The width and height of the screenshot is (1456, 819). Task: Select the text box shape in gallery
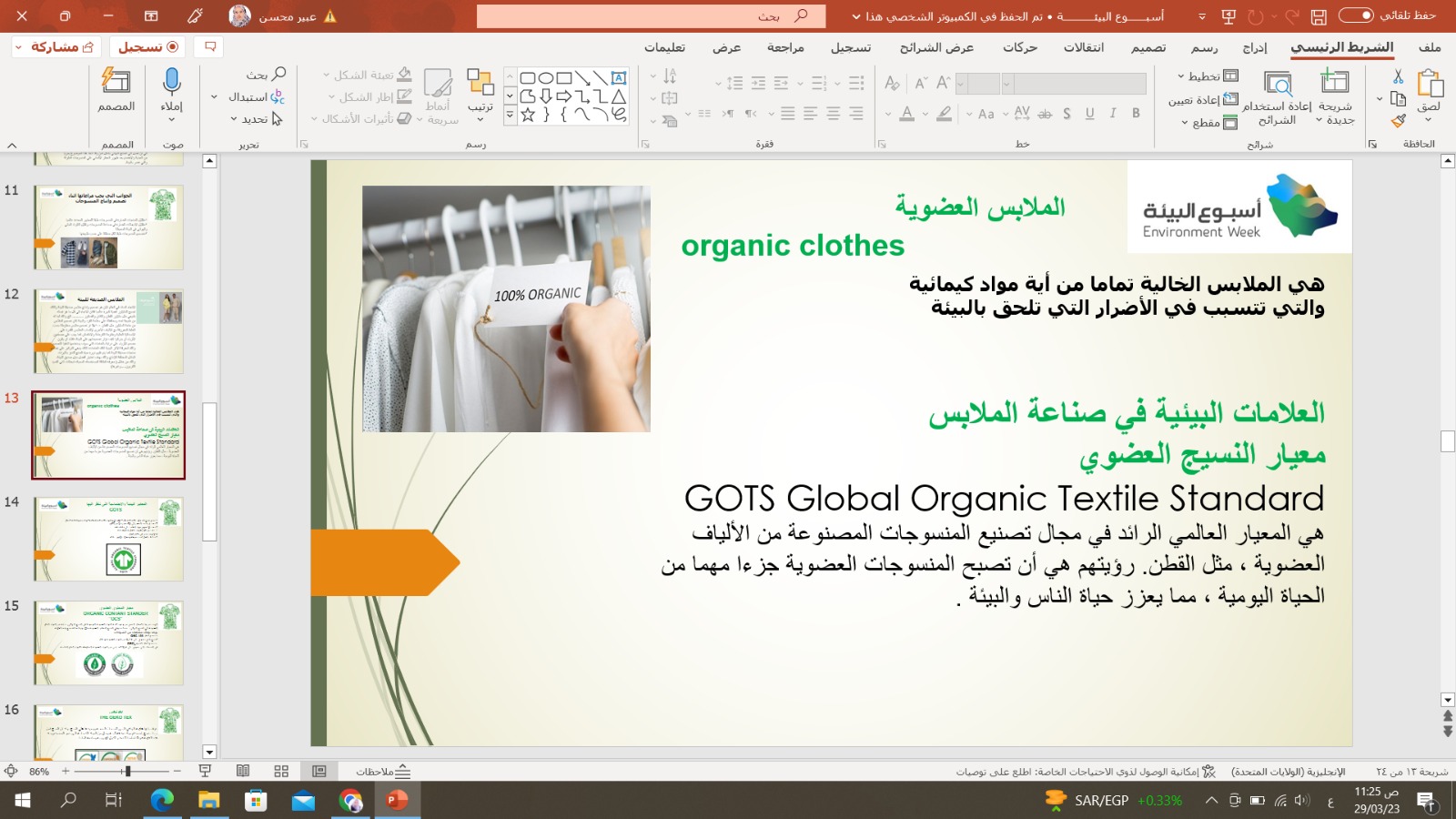[619, 77]
